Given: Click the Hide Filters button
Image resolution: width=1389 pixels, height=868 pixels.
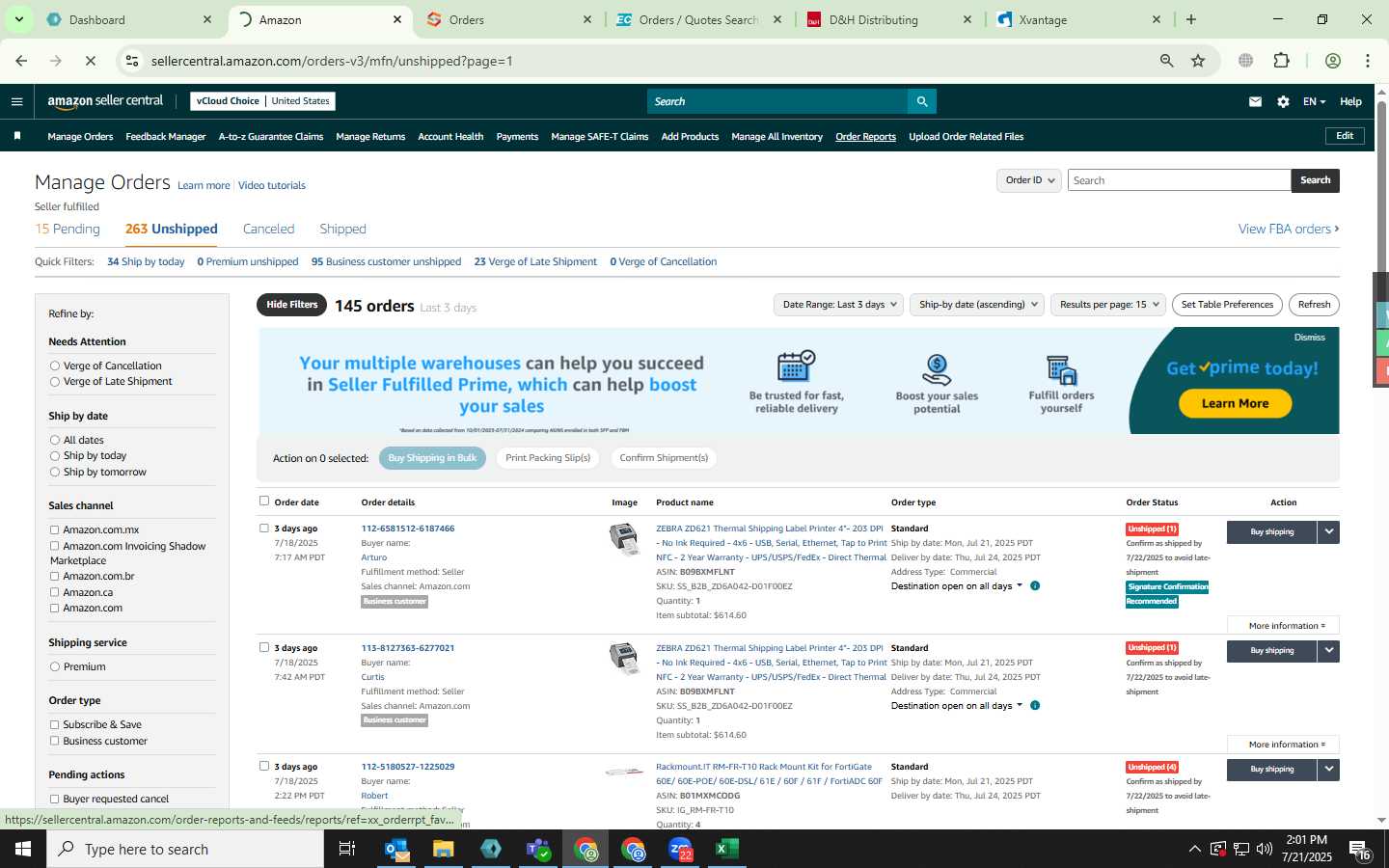Looking at the screenshot, I should click(291, 305).
